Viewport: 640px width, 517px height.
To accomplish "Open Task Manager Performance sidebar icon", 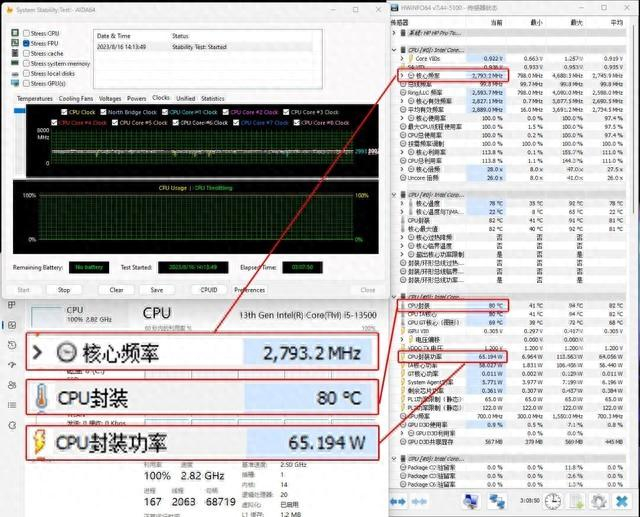I will click(12, 325).
